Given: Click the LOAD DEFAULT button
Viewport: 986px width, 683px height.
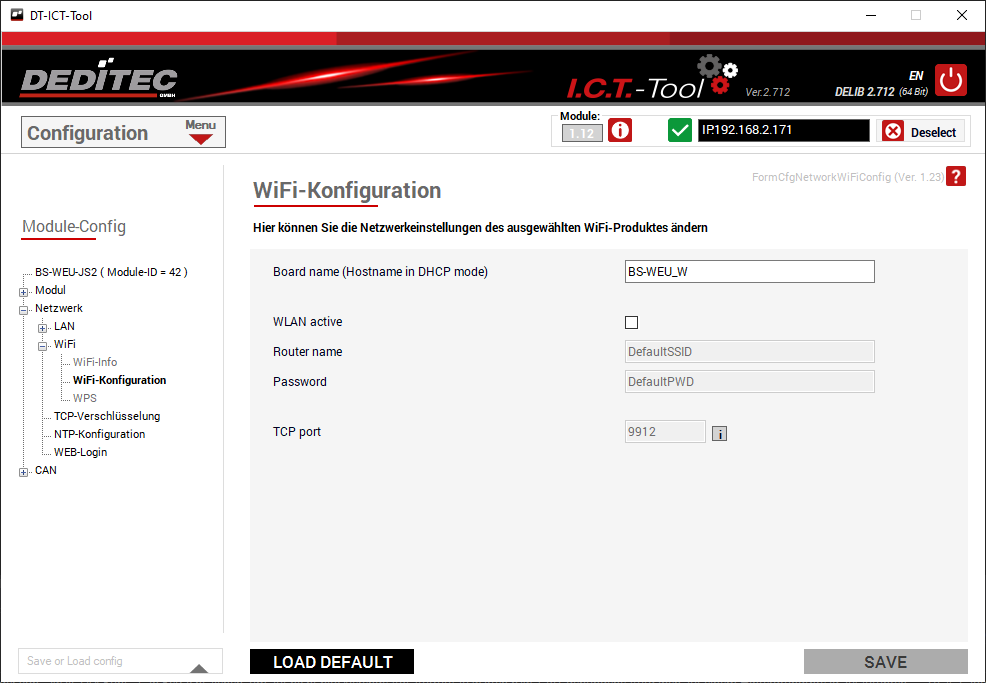Looking at the screenshot, I should [x=332, y=662].
